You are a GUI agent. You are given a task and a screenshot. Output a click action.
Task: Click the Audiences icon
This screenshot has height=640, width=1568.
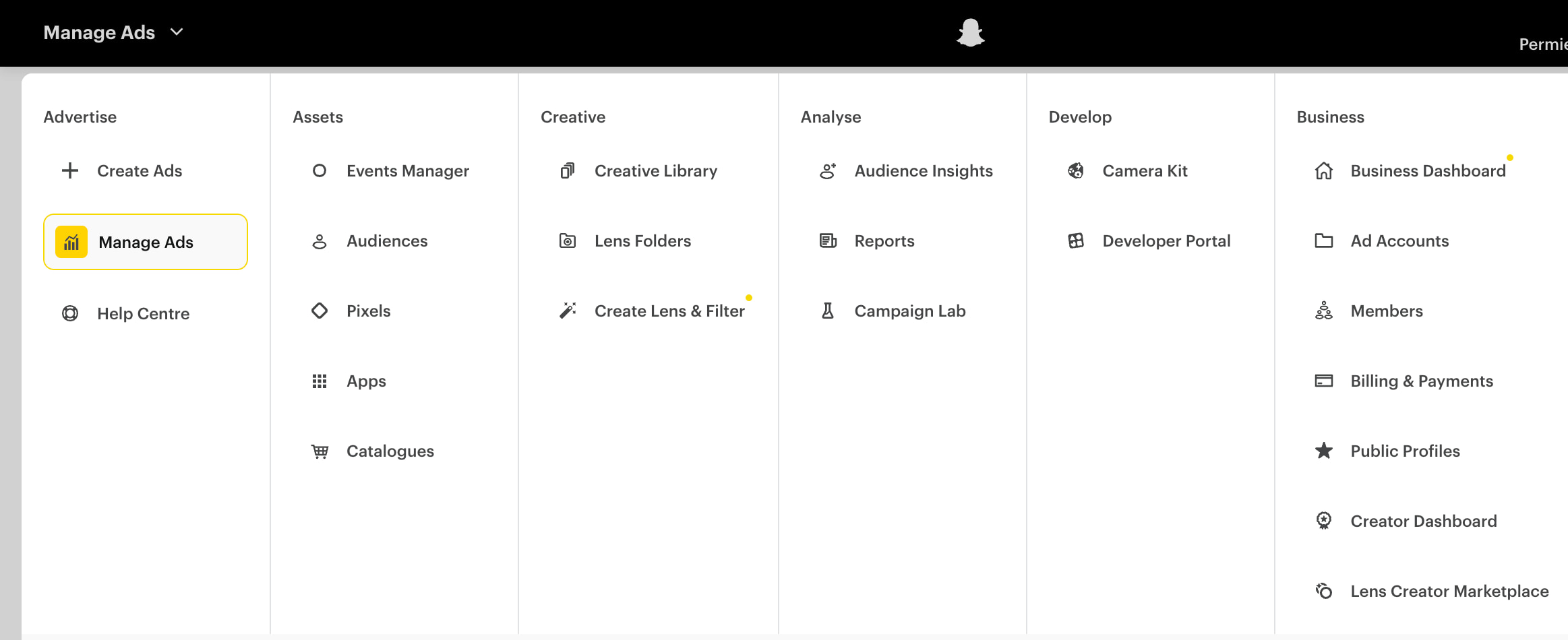click(x=319, y=241)
